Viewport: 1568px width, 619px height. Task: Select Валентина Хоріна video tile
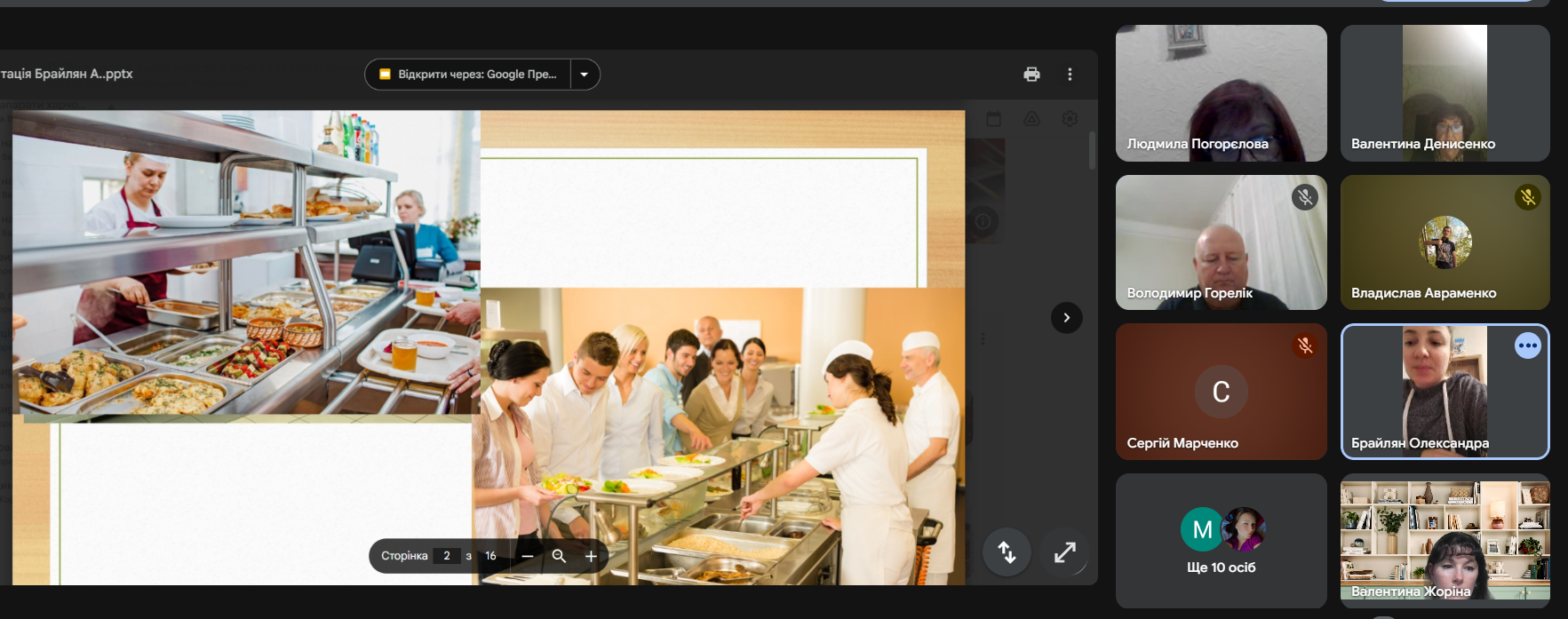pyautogui.click(x=1445, y=540)
